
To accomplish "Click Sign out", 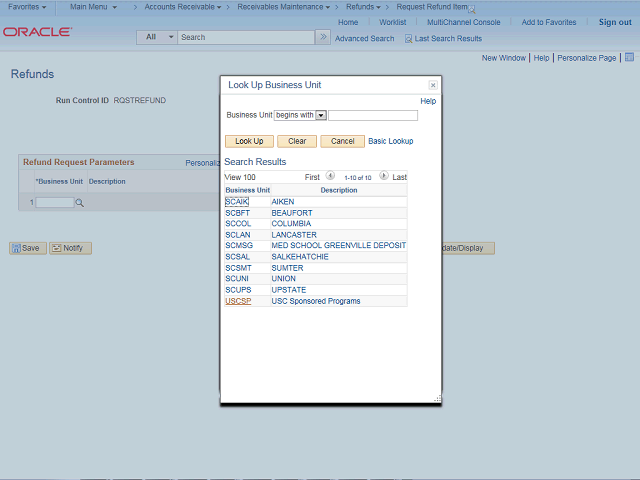I will point(615,22).
